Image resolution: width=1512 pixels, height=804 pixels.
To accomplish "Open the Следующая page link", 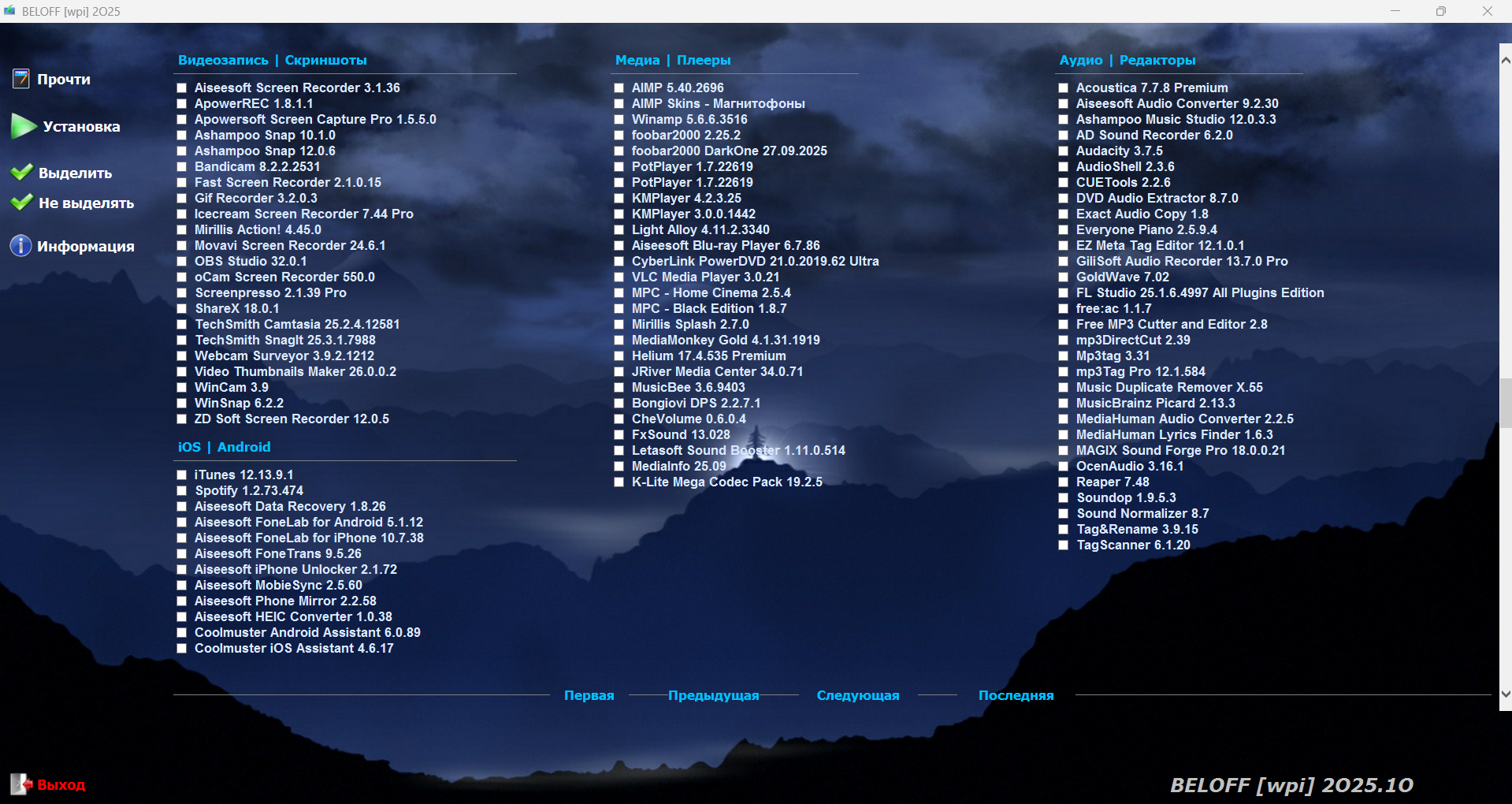I will click(x=857, y=695).
